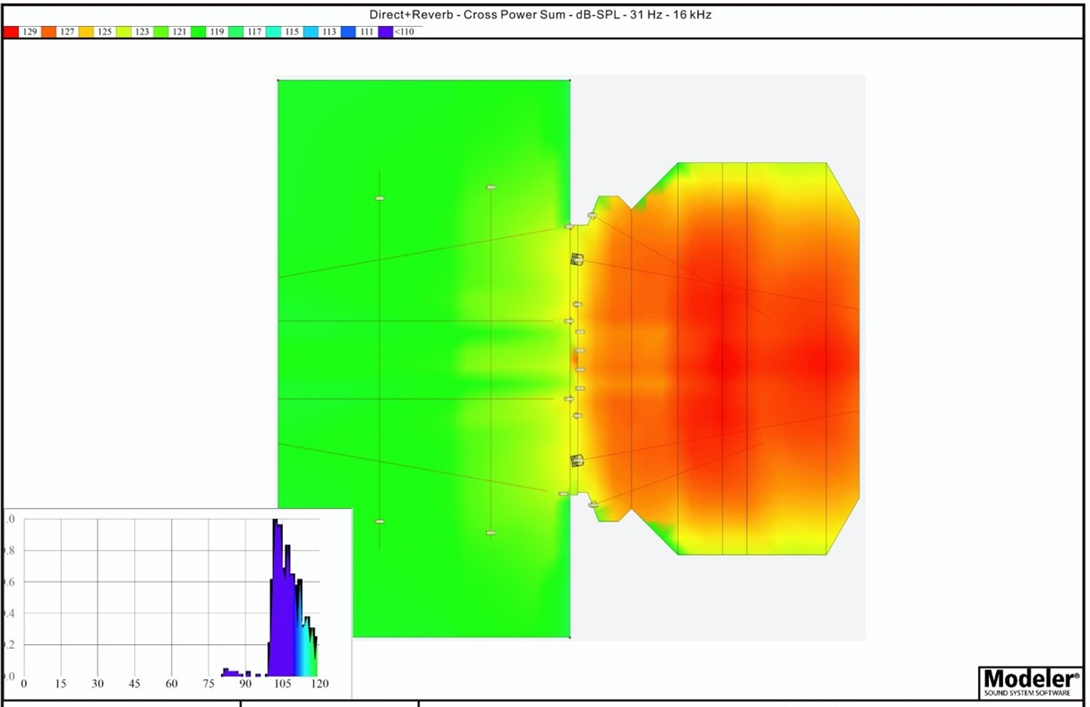1090x707 pixels.
Task: Click speaker at upper notch of orange room
Action: pyautogui.click(x=593, y=214)
